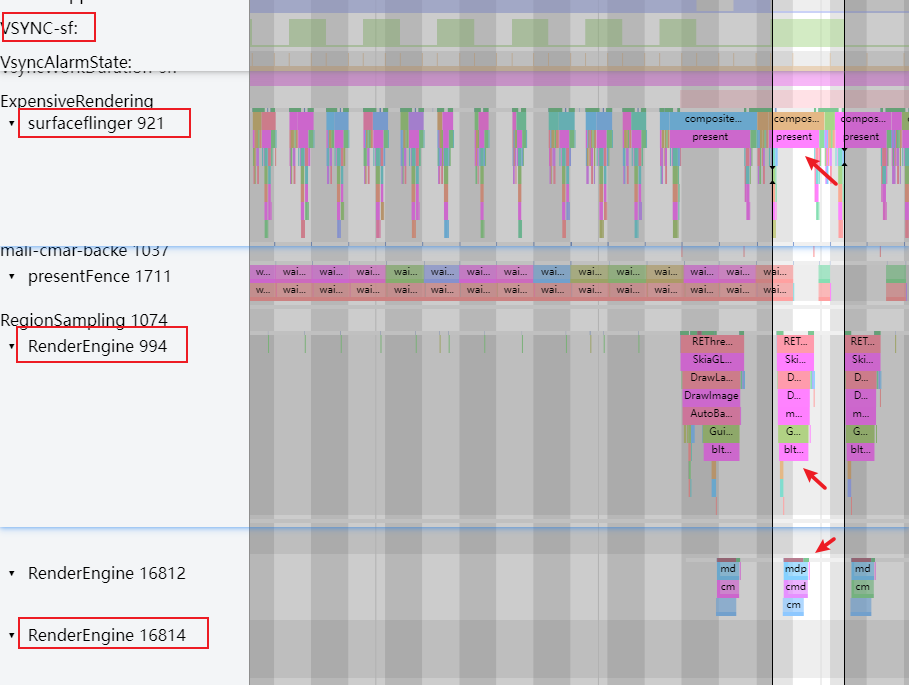Select the green Gui... slice
This screenshot has width=909, height=685.
(721, 432)
